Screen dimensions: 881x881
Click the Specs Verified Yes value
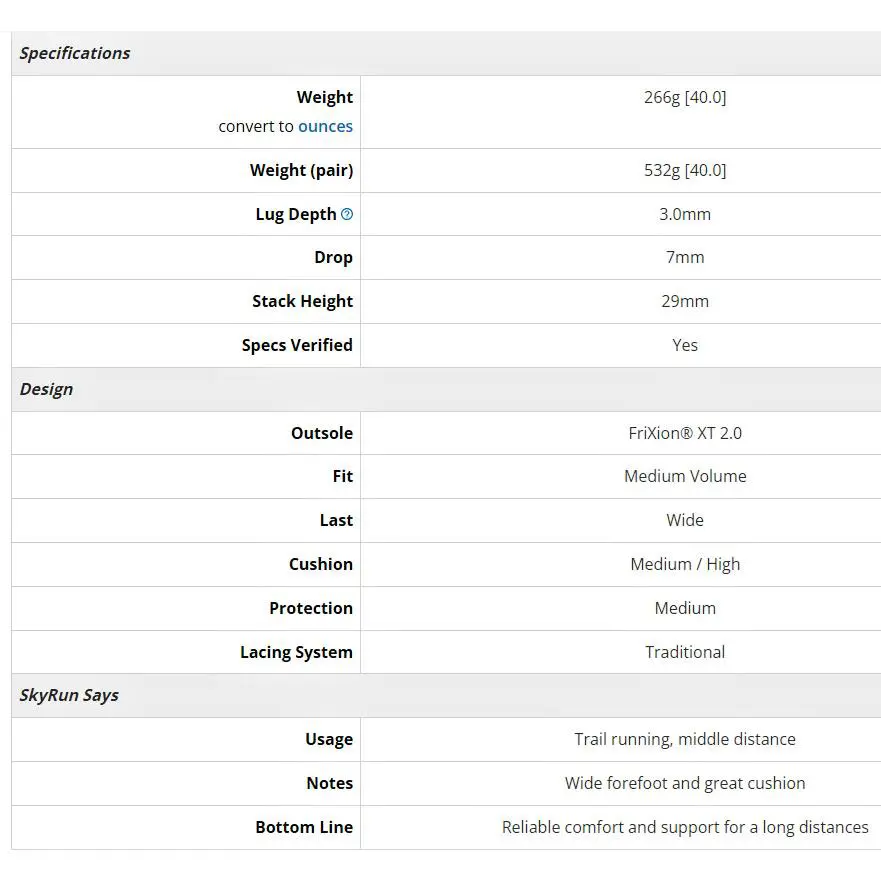tap(685, 345)
